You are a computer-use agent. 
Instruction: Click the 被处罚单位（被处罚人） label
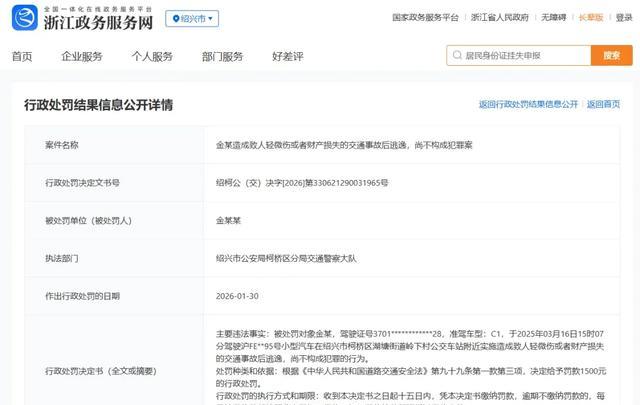click(x=89, y=220)
